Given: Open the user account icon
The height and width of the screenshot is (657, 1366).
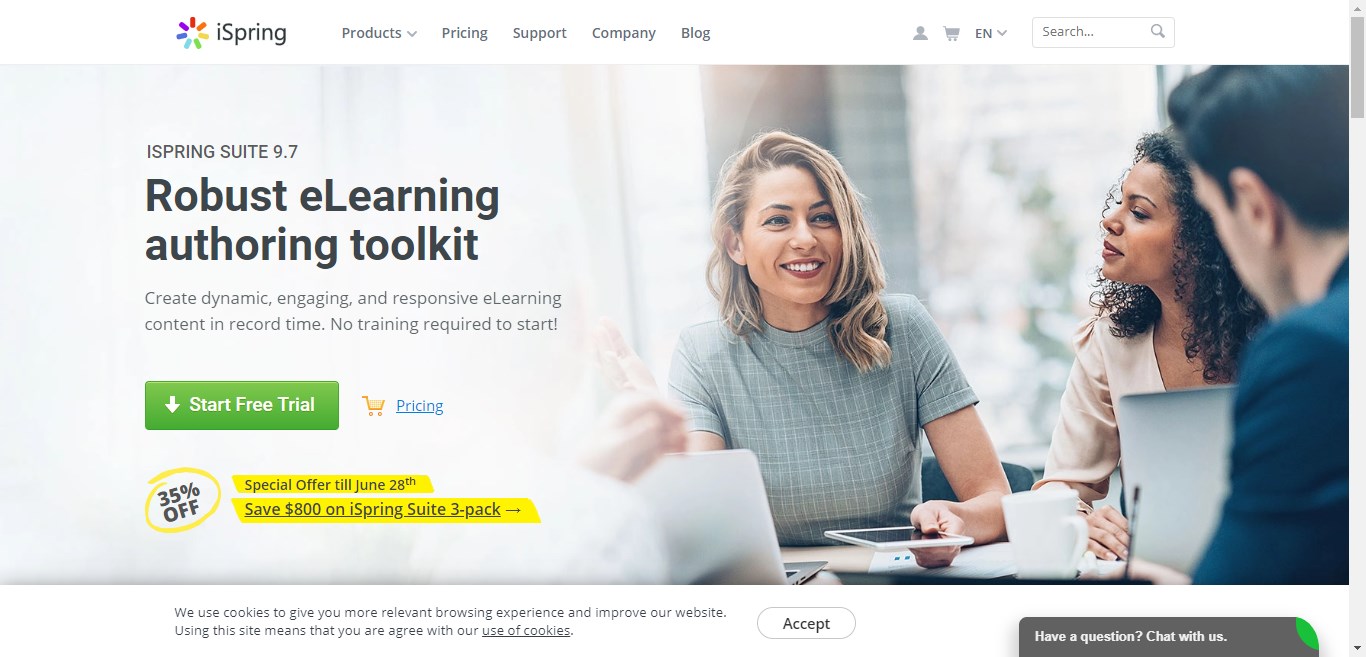Looking at the screenshot, I should [920, 33].
